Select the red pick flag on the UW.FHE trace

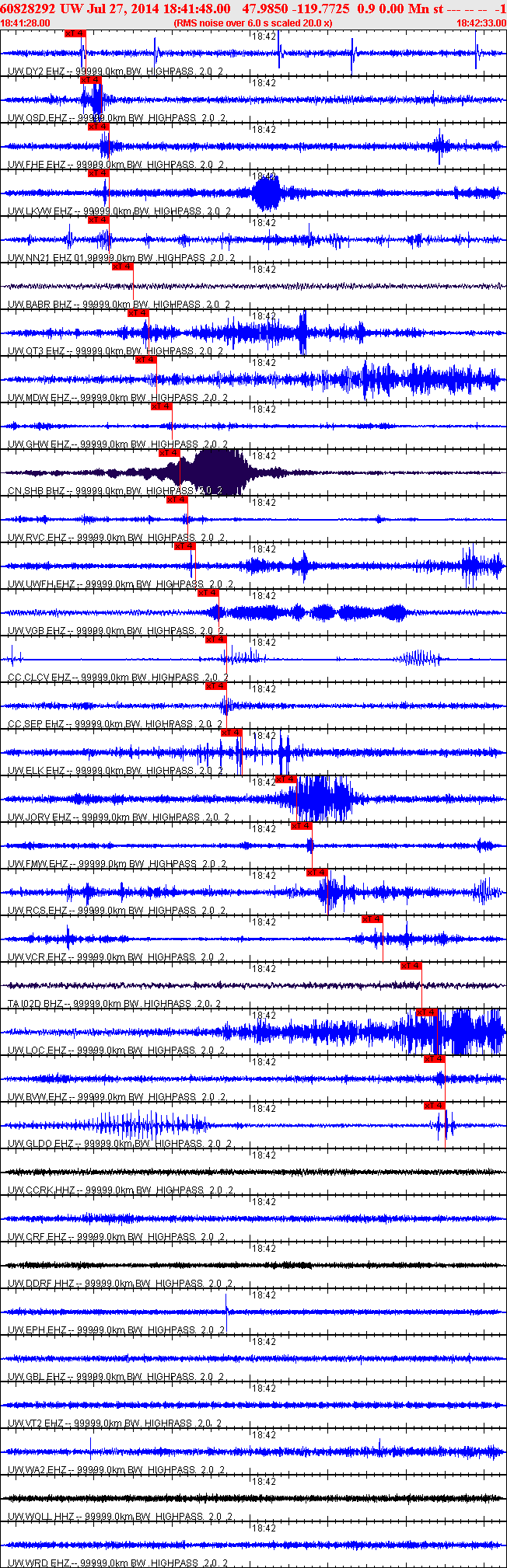coord(99,127)
